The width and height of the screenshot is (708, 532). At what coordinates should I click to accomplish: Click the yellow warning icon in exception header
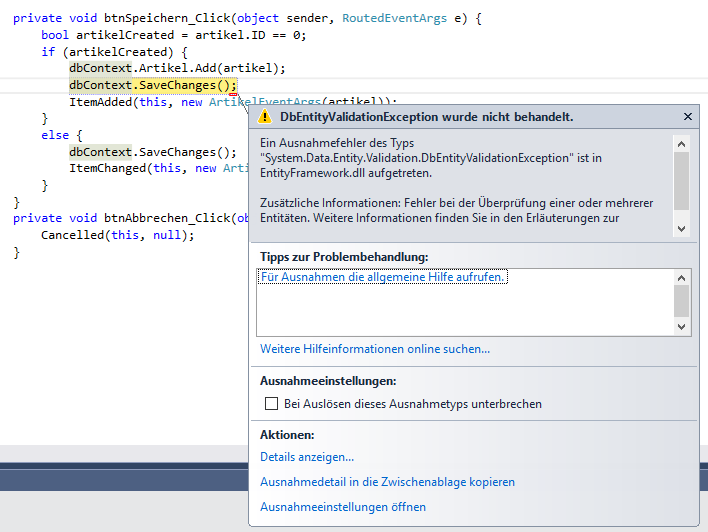pos(265,117)
